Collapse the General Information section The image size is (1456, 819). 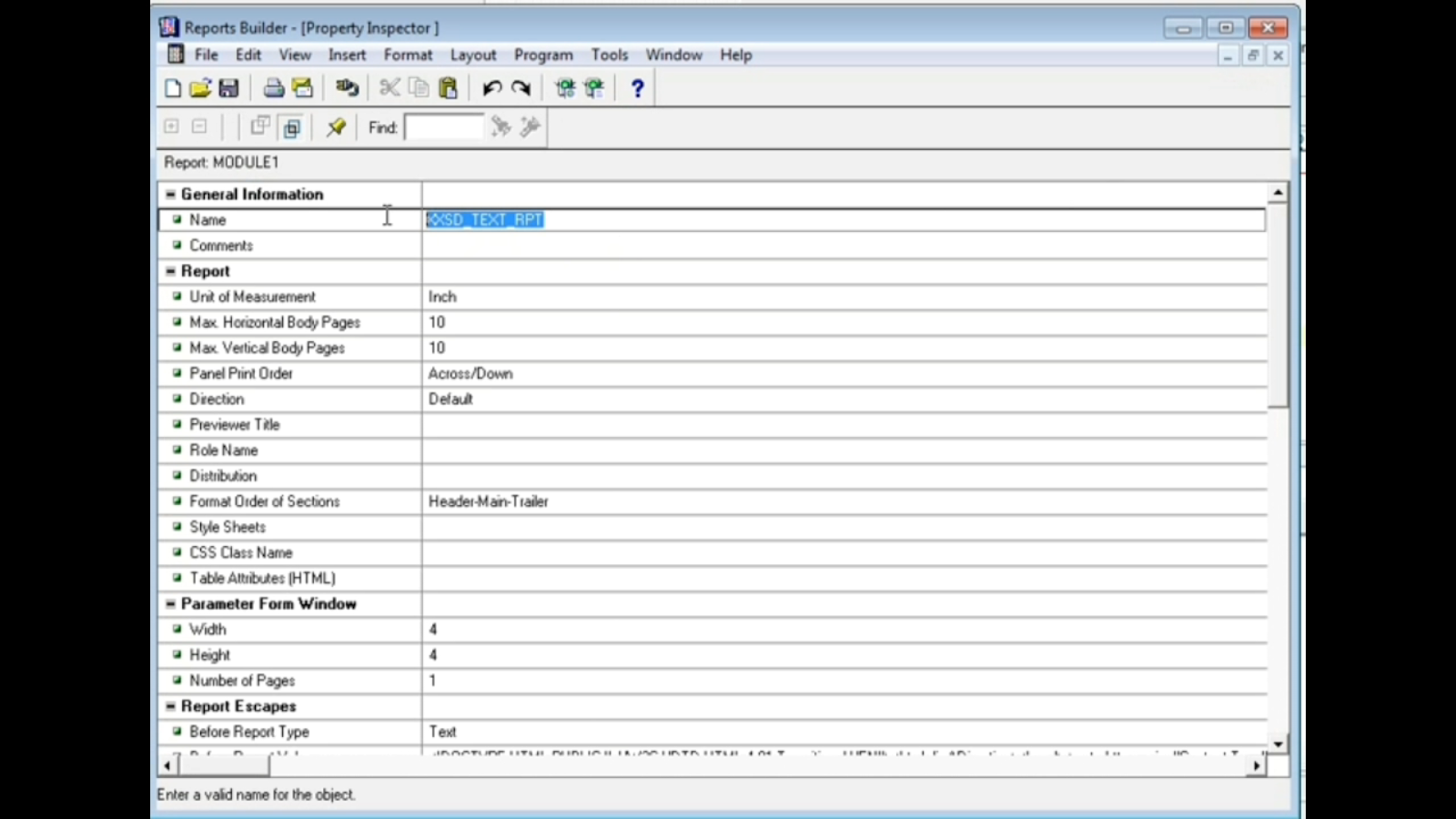(169, 194)
